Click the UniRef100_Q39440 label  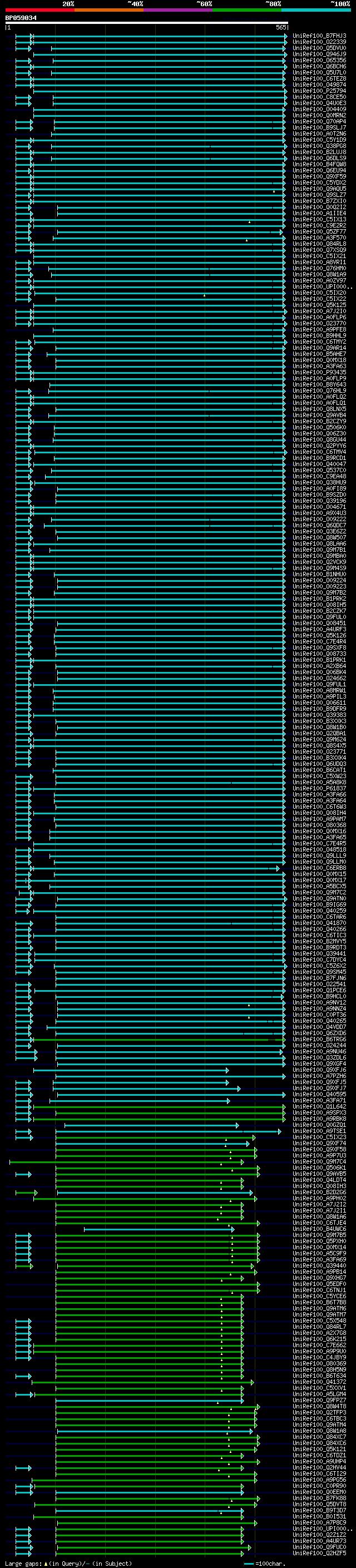tap(319, 1265)
